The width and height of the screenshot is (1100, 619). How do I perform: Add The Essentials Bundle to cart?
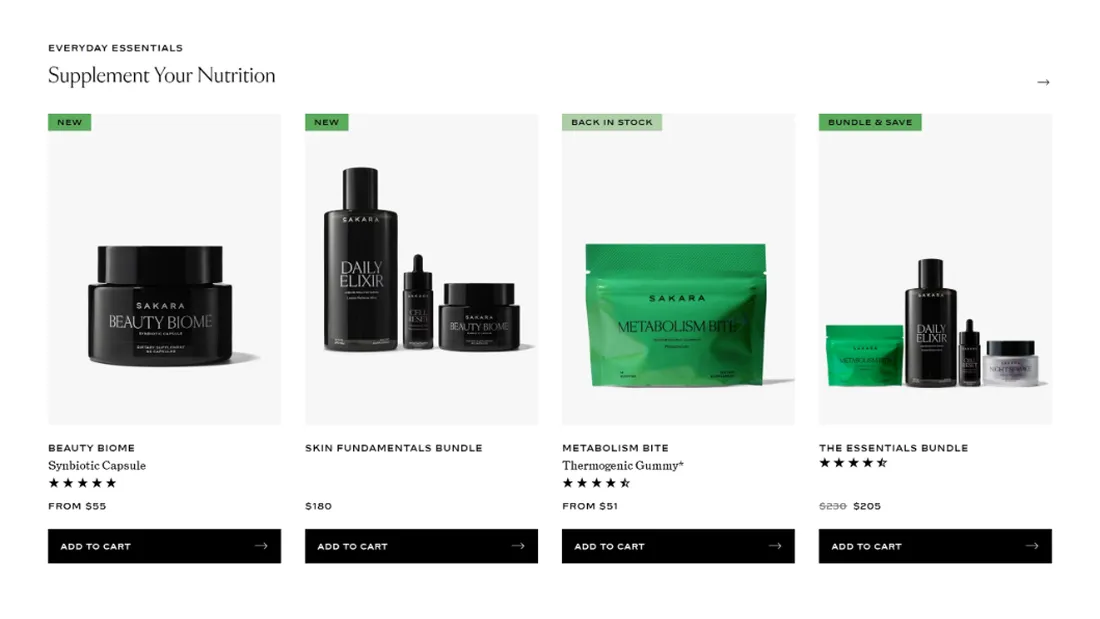[935, 546]
